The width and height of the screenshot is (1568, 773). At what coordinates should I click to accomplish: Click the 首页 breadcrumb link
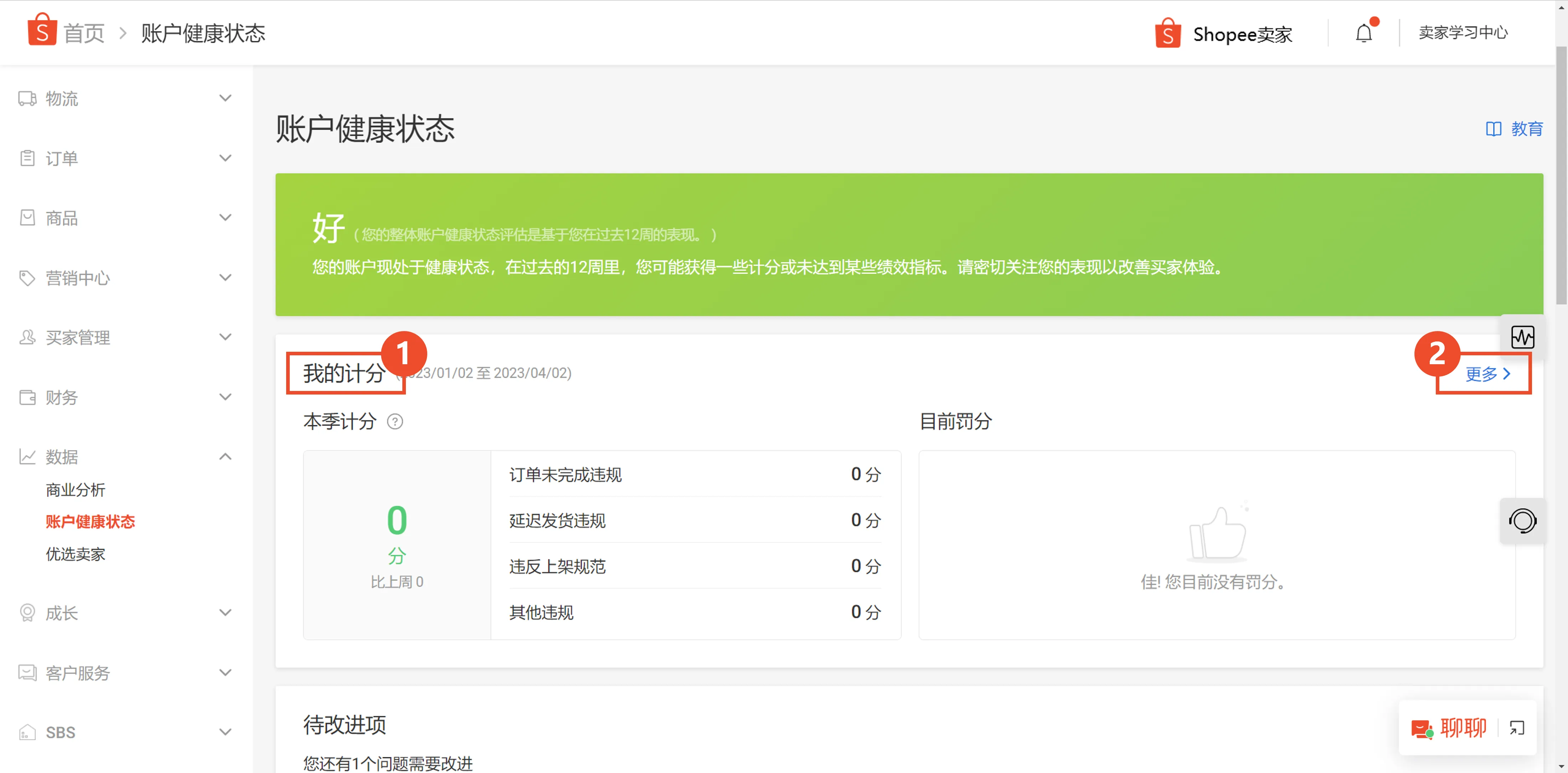83,33
